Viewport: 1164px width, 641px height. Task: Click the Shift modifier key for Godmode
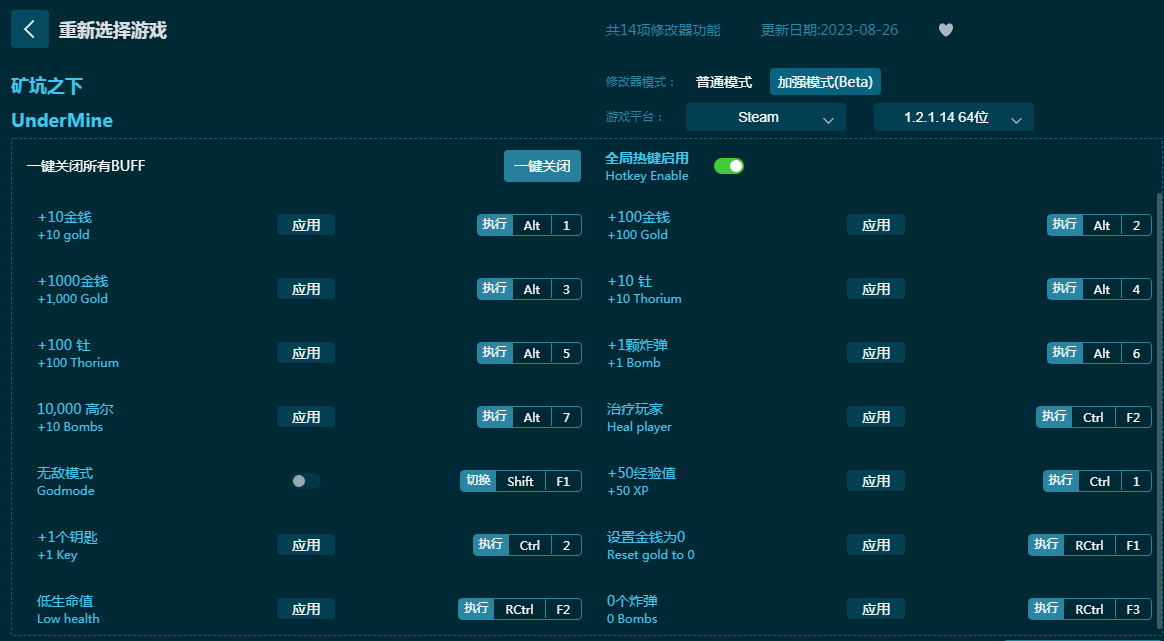pos(520,481)
